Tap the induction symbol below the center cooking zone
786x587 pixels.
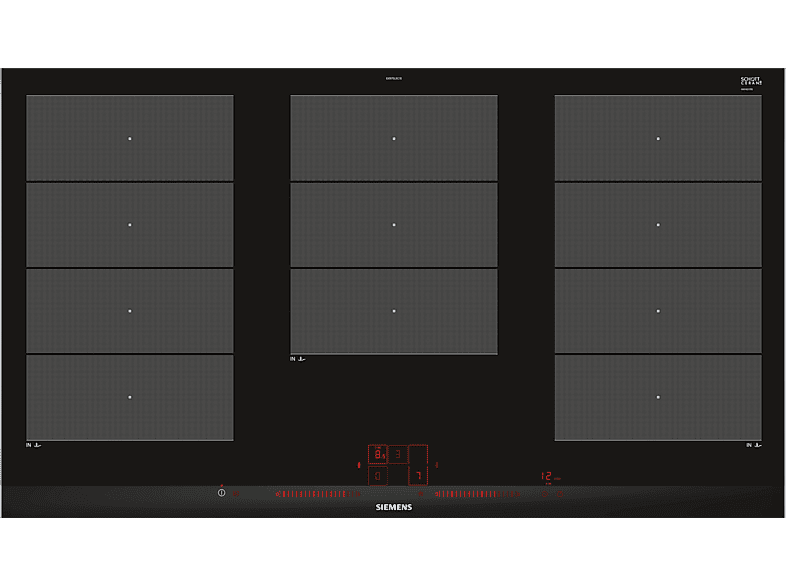pos(298,359)
